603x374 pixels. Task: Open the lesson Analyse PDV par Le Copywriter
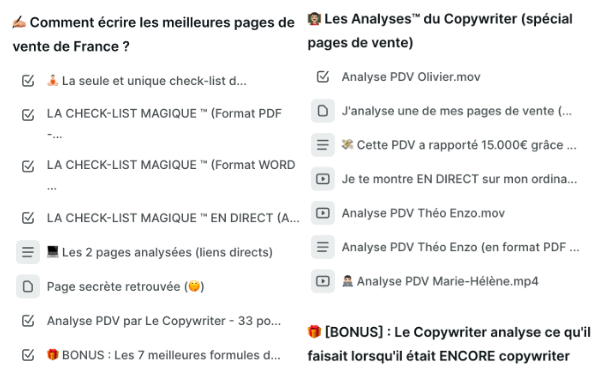pyautogui.click(x=164, y=321)
